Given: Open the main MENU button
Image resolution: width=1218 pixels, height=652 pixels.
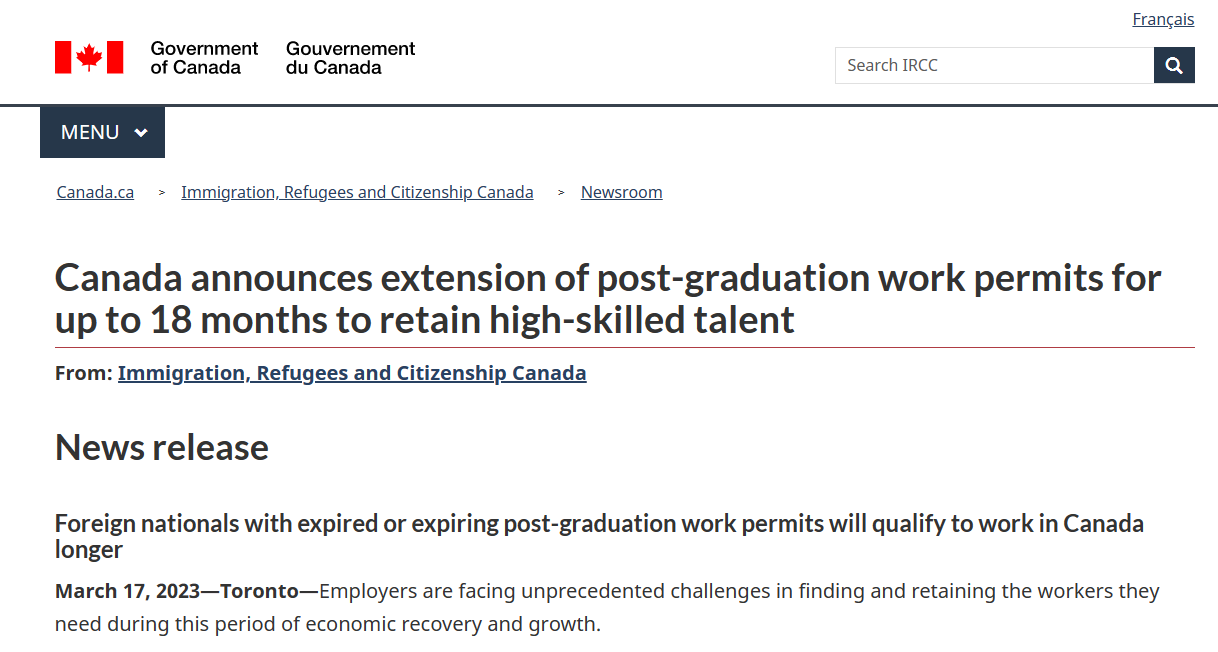Looking at the screenshot, I should 102,132.
